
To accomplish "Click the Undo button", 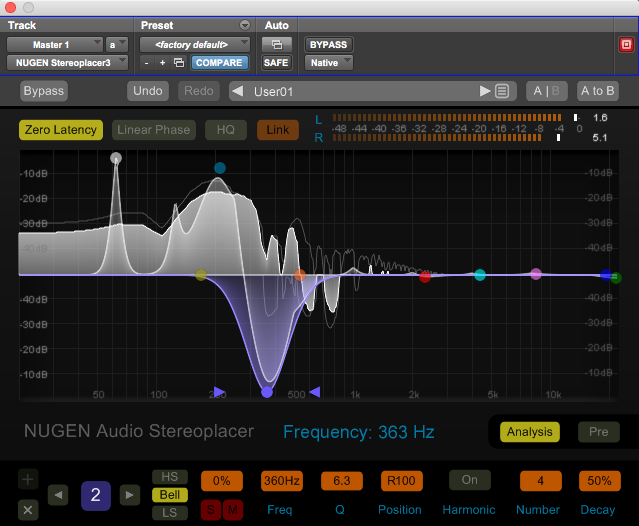I will tap(148, 91).
